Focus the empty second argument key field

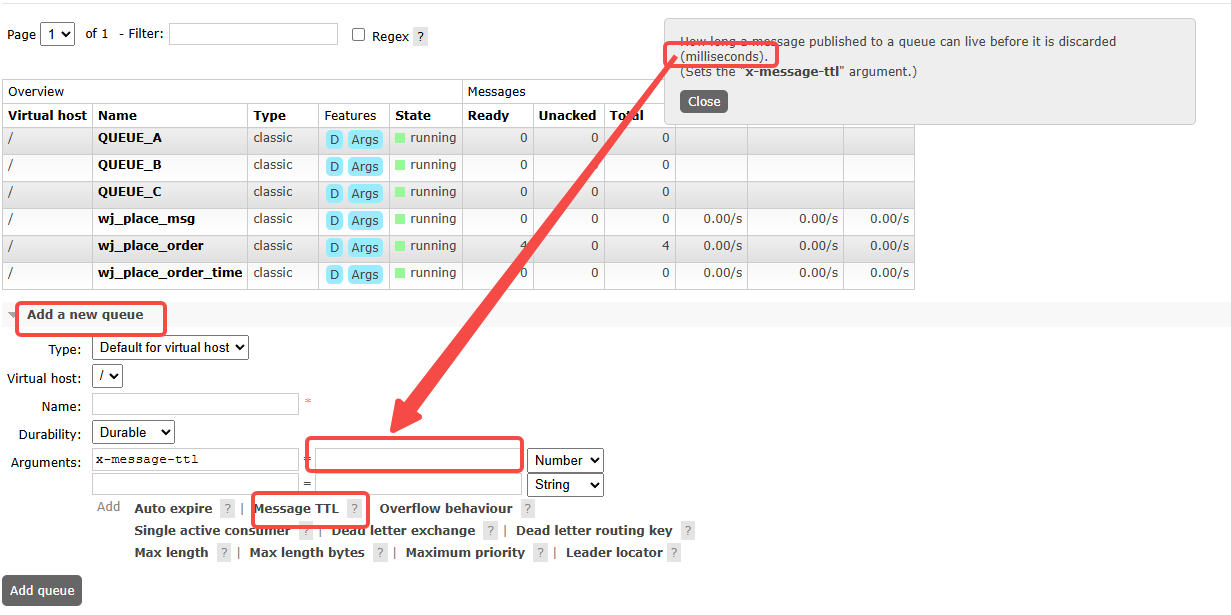pos(195,484)
